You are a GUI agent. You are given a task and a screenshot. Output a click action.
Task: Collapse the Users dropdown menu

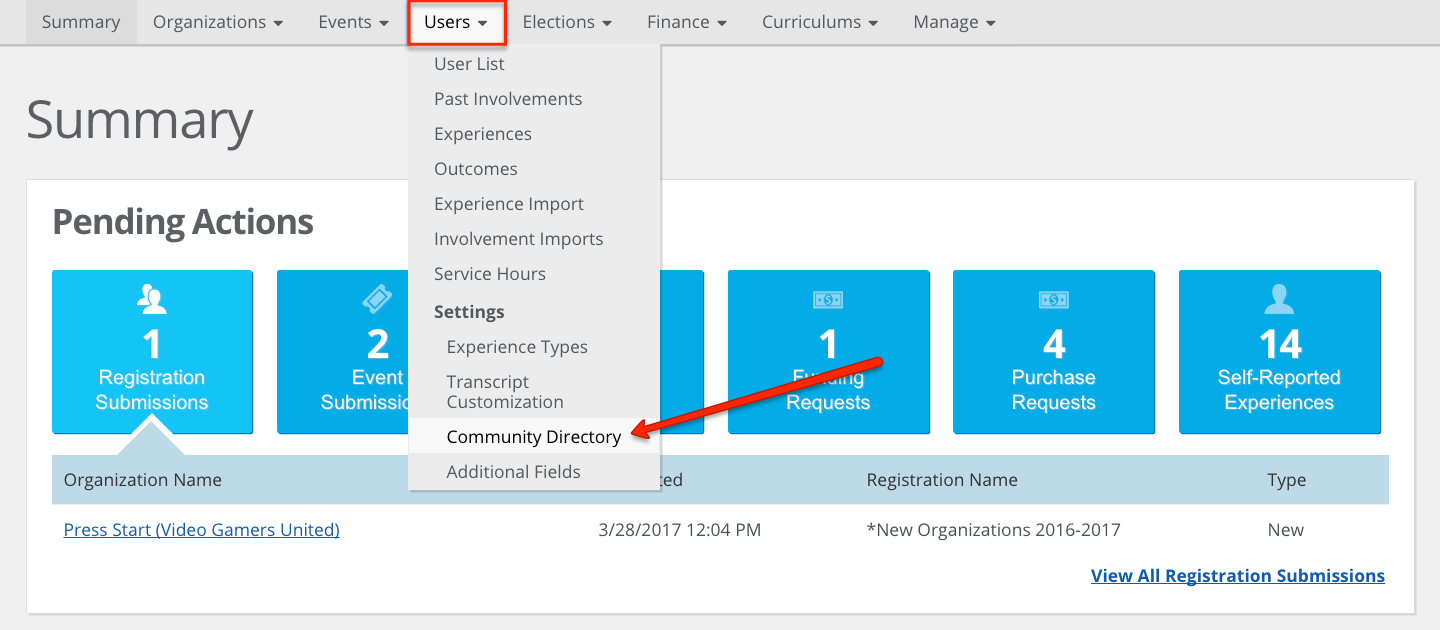point(457,22)
